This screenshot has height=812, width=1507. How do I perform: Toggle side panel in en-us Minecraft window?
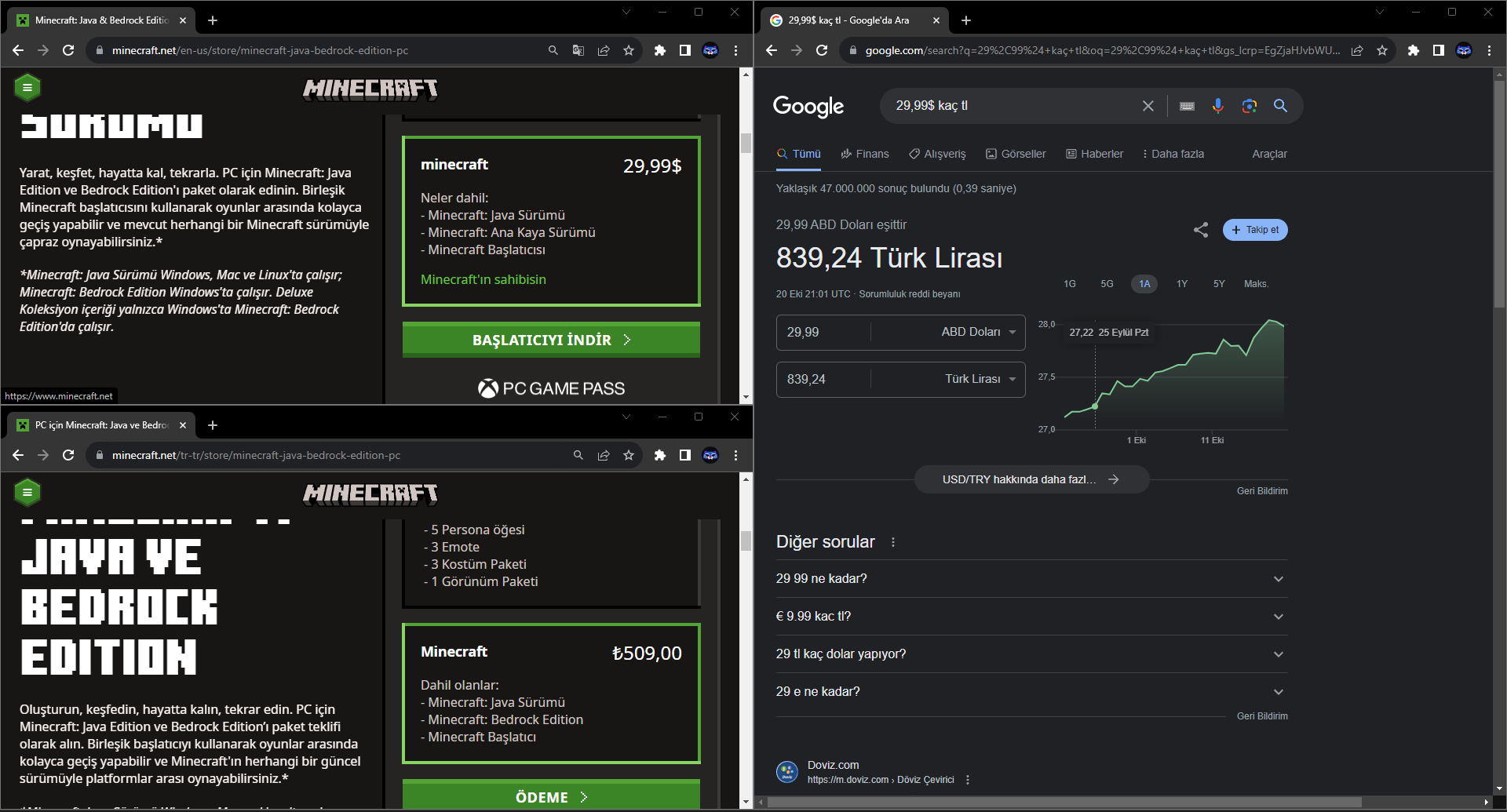(x=685, y=50)
